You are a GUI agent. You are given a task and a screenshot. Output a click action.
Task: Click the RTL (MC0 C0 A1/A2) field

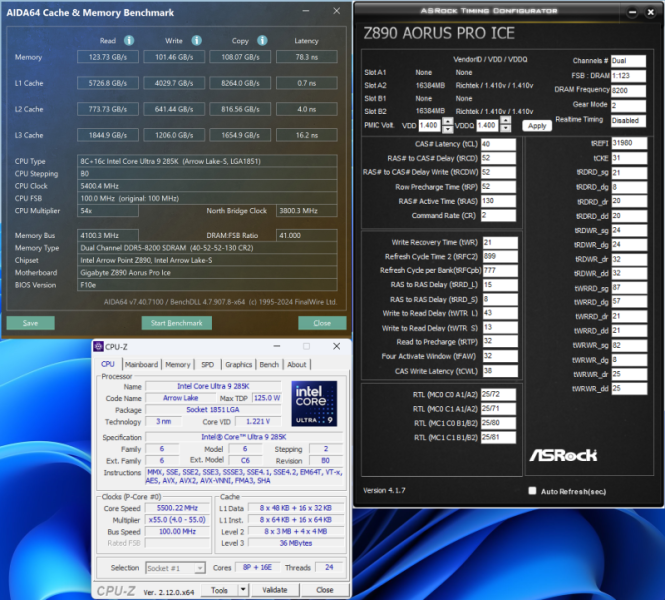[x=498, y=394]
